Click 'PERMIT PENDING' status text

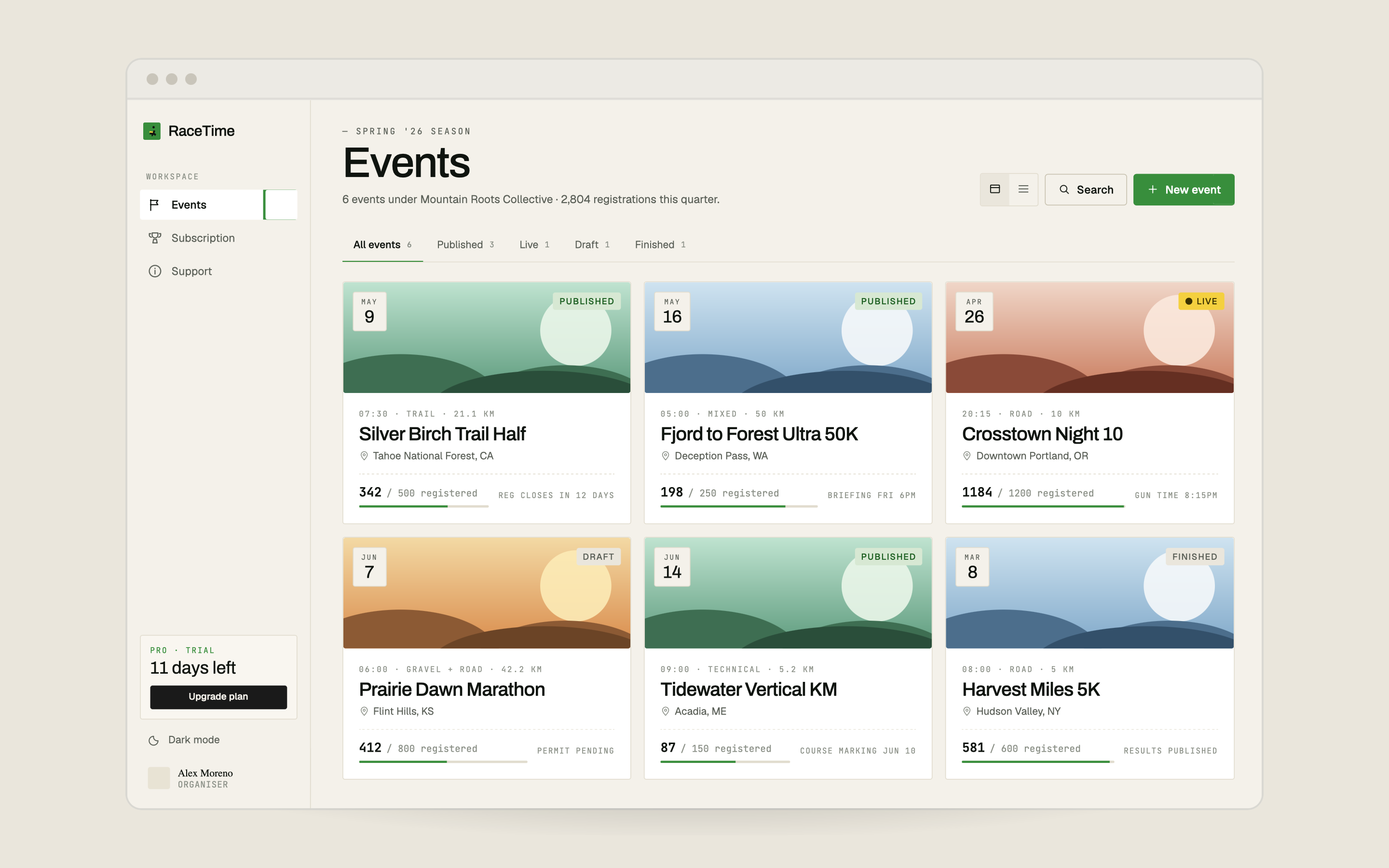[x=575, y=751]
